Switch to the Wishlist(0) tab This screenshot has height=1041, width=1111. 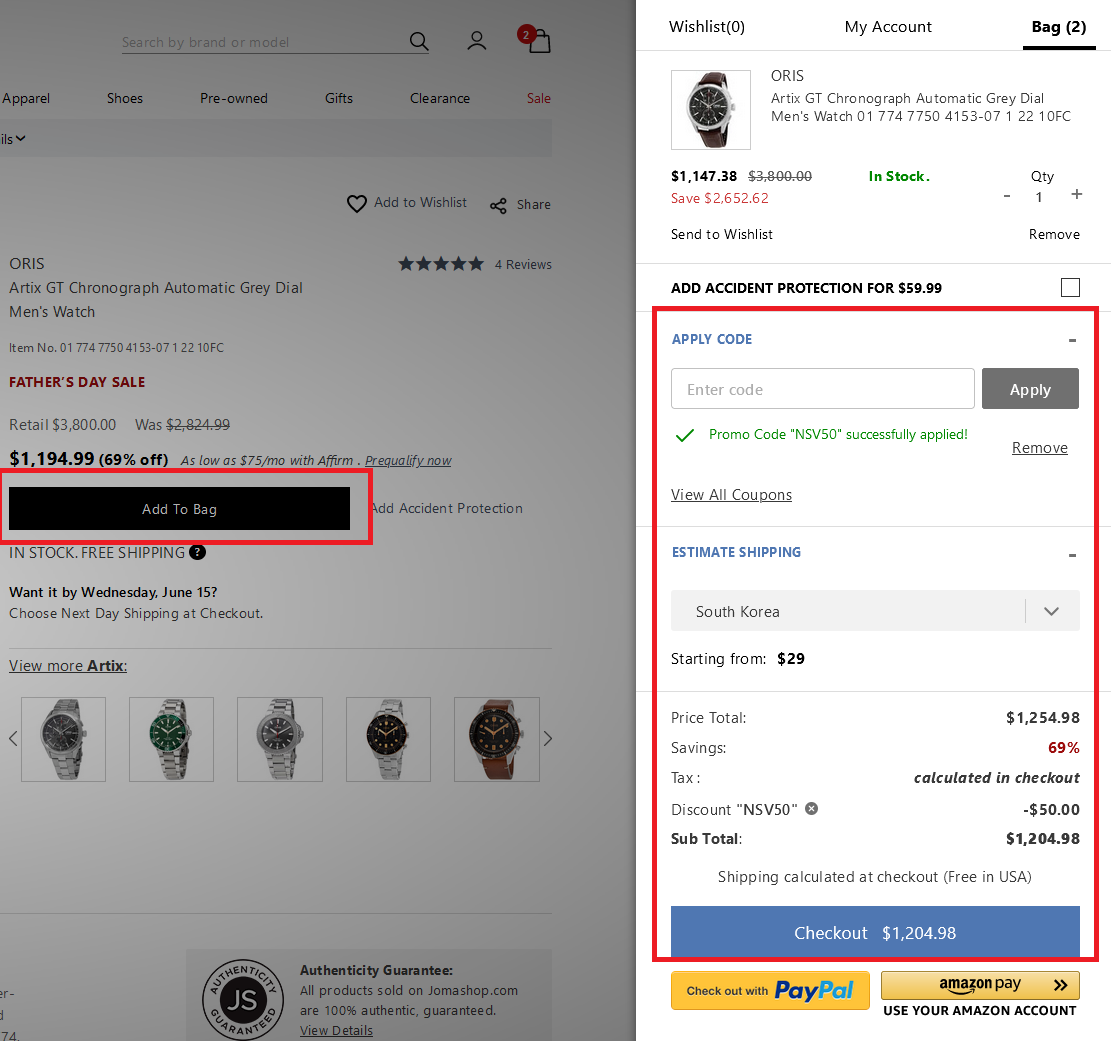click(706, 27)
